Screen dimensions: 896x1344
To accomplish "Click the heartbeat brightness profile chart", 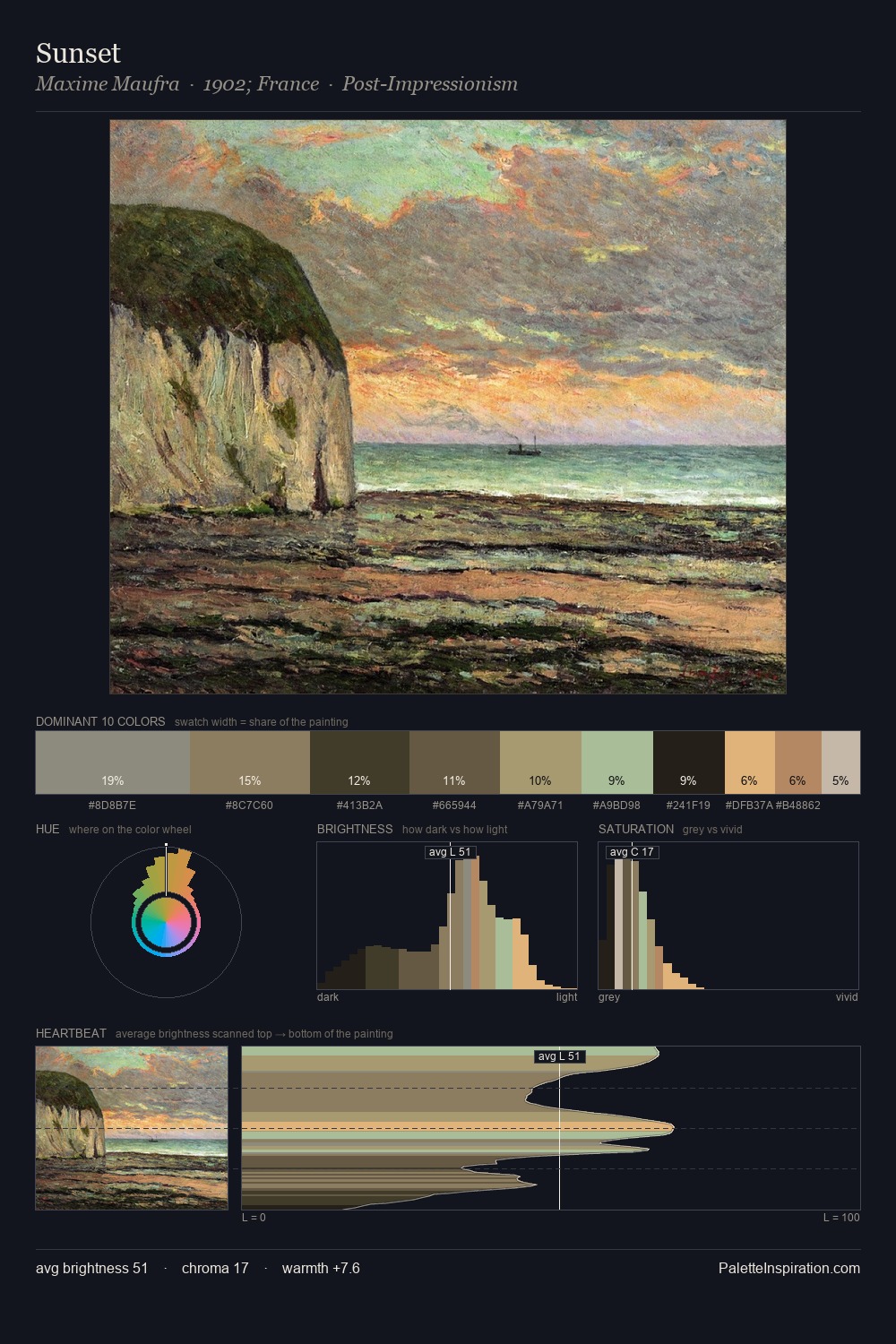I will click(x=551, y=1128).
